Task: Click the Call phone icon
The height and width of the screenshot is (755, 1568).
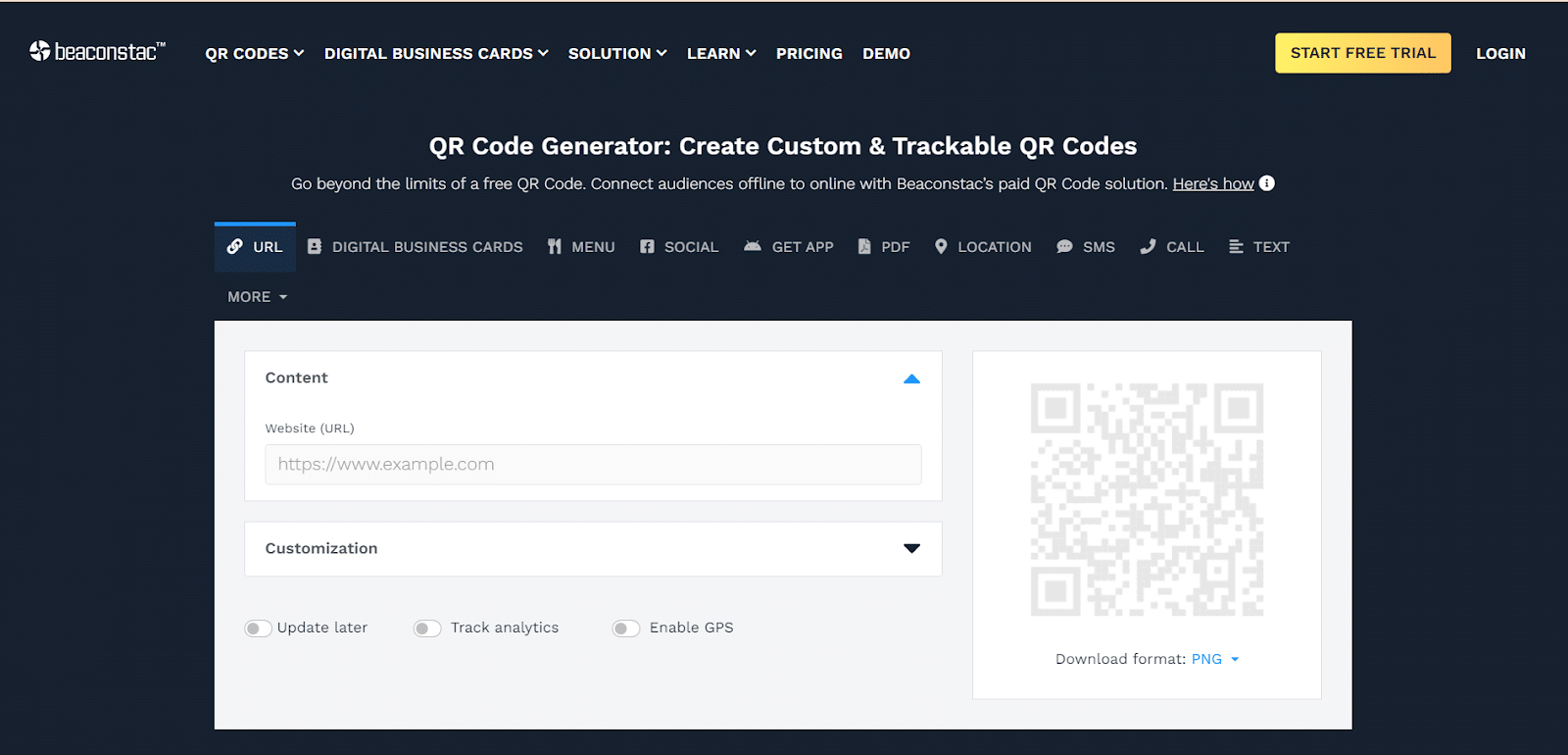Action: tap(1148, 247)
